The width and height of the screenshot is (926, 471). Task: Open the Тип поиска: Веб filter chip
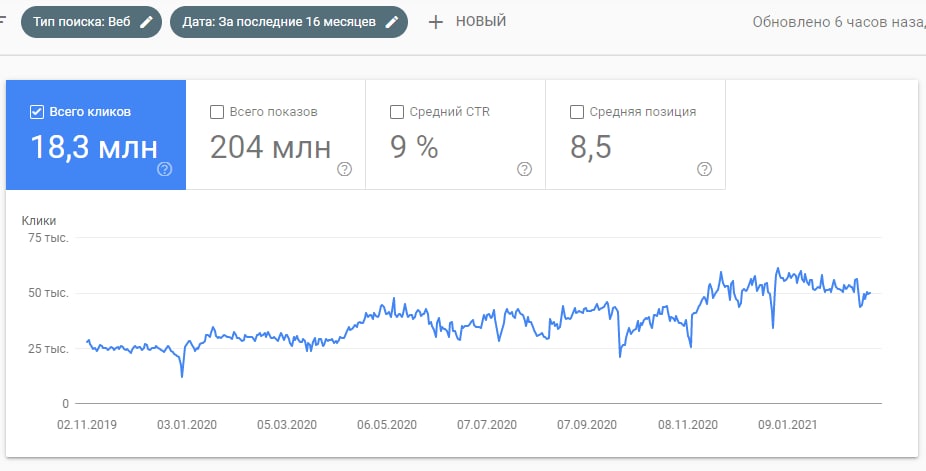[x=92, y=22]
